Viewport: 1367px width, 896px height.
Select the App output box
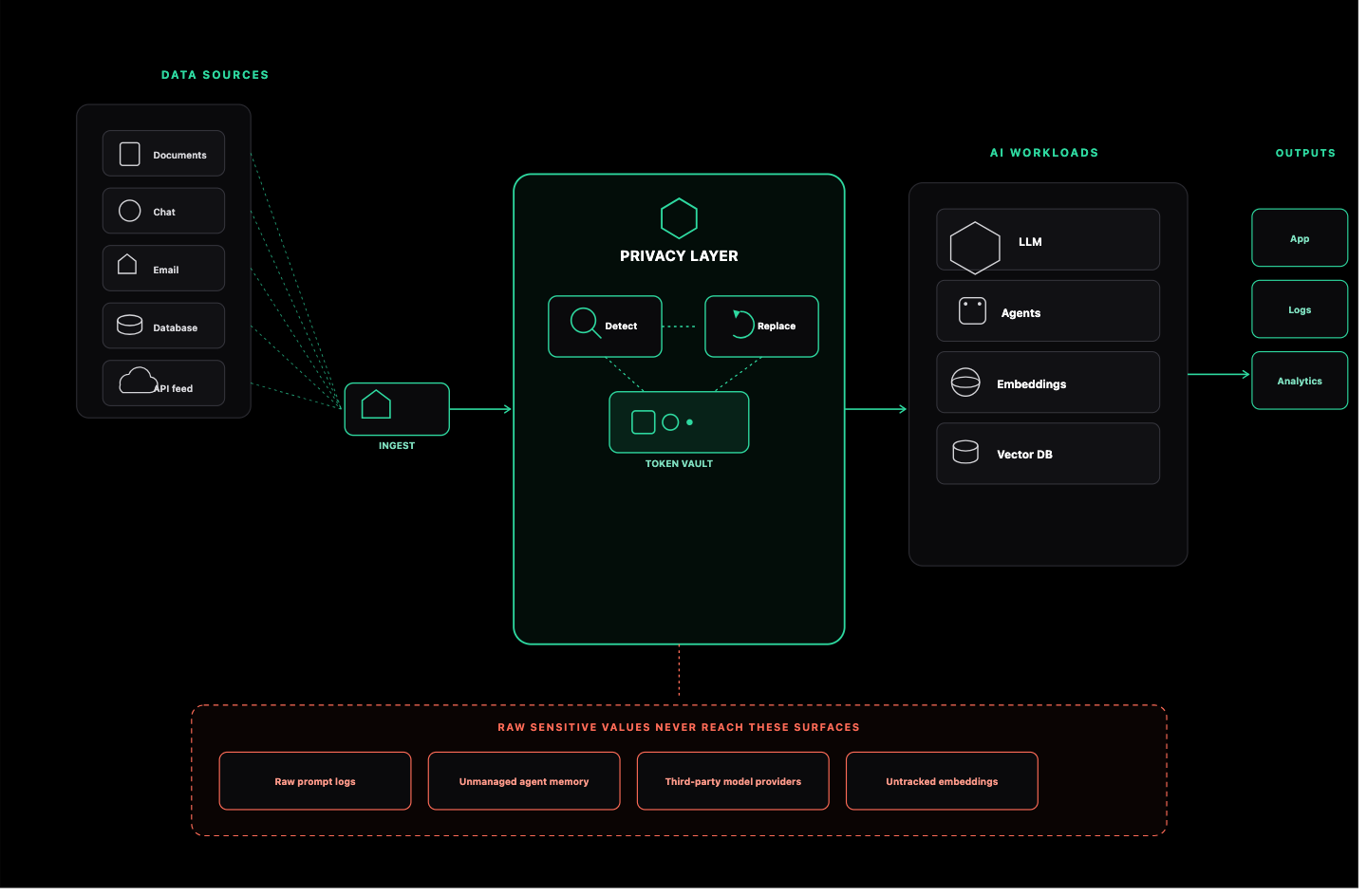point(1300,237)
